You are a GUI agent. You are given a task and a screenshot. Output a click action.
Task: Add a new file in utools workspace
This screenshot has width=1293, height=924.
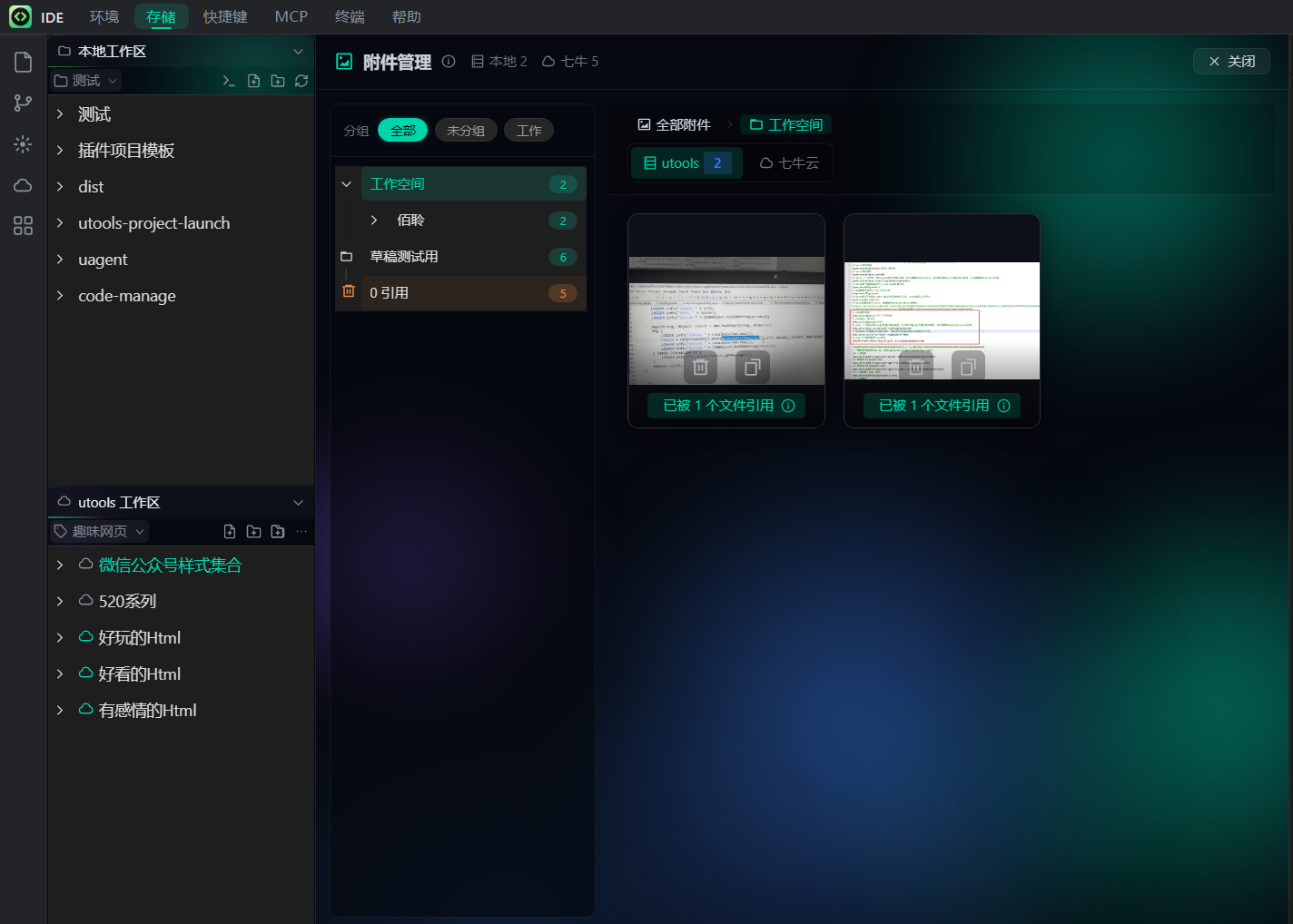[x=230, y=532]
